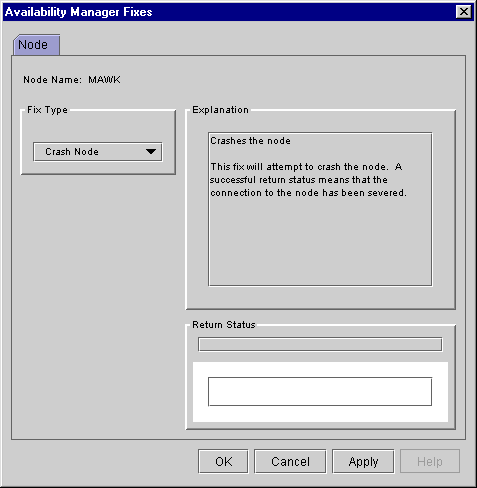The image size is (477, 488).
Task: Click the 'This fix will attempt' sentence
Action: click(x=306, y=167)
